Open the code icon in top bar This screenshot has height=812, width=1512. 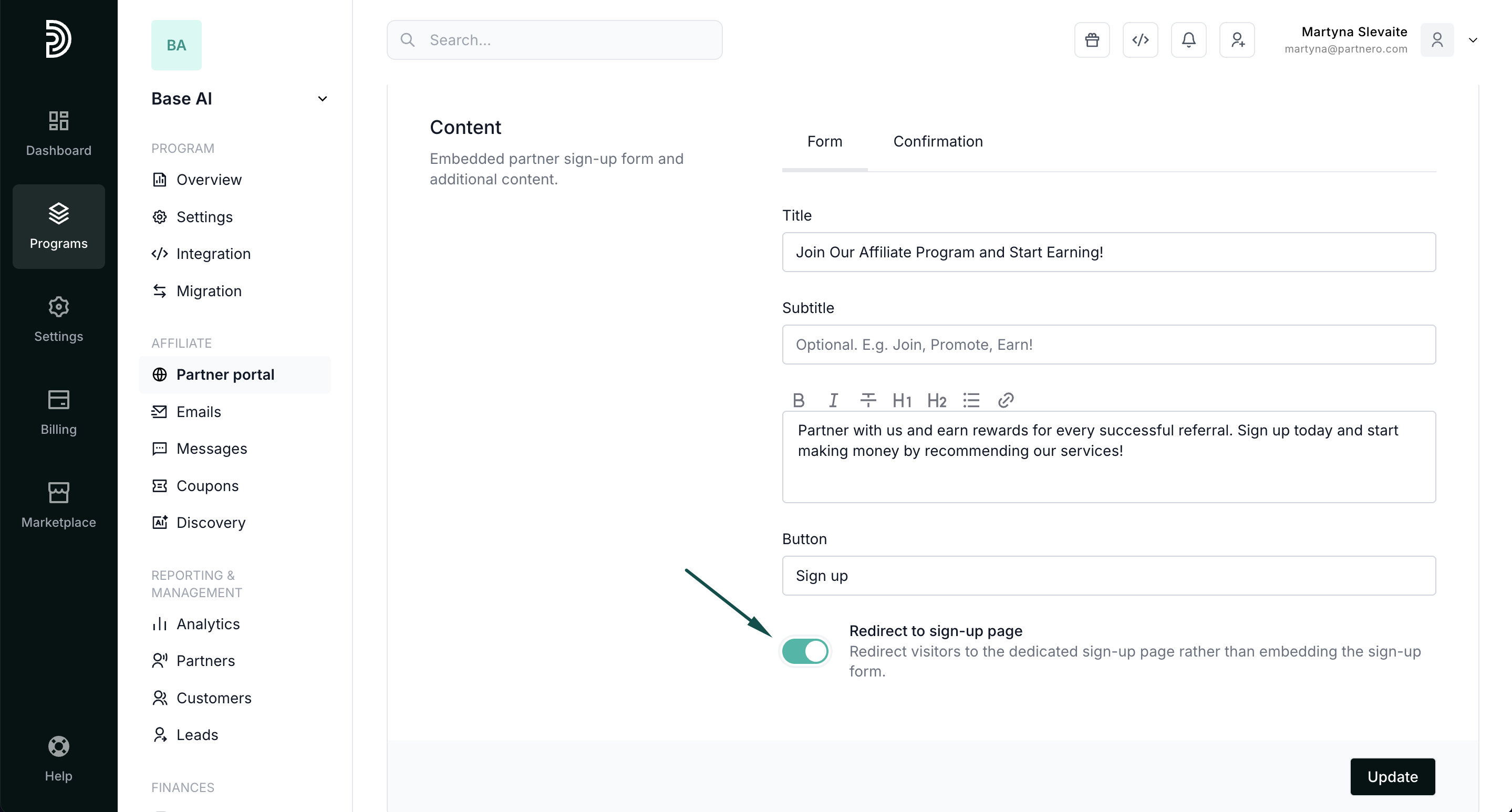pyautogui.click(x=1140, y=40)
